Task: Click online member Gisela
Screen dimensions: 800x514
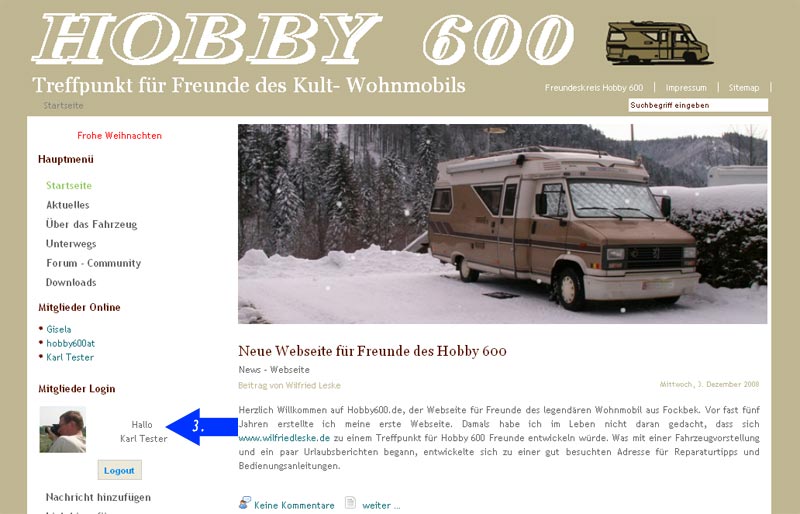Action: pos(59,329)
